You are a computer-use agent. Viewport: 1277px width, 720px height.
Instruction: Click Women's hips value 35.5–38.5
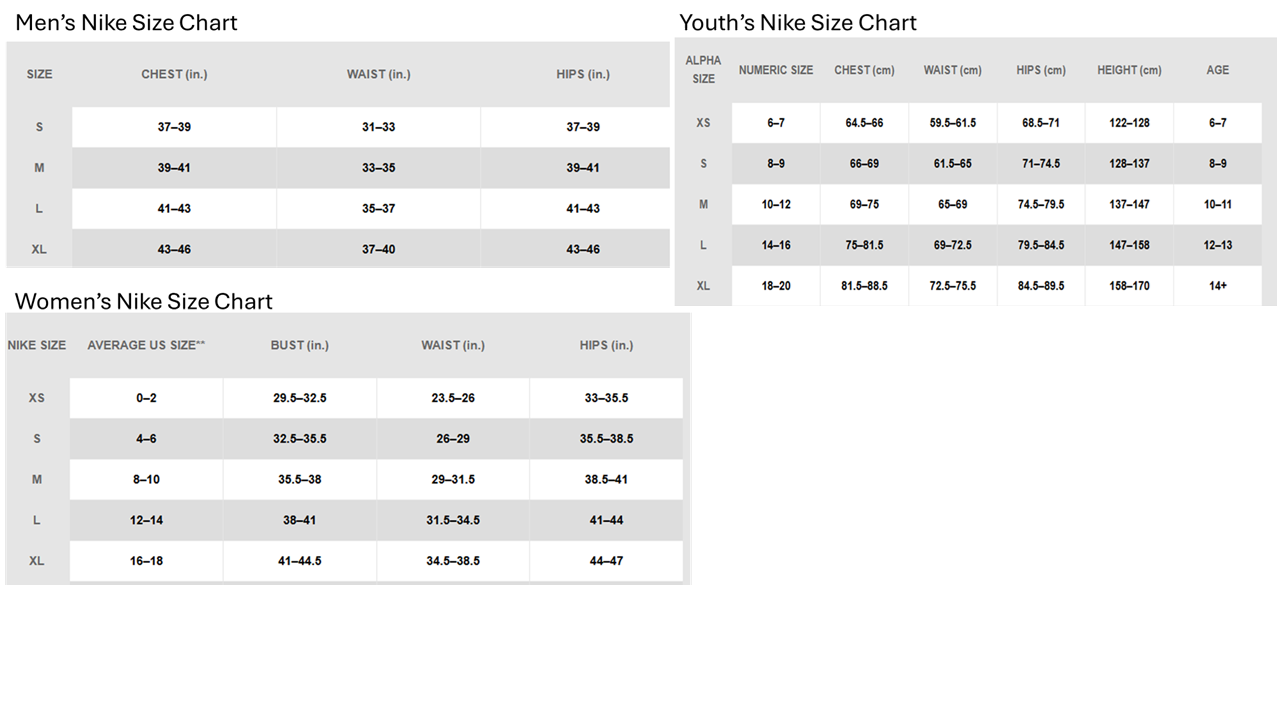pos(606,439)
